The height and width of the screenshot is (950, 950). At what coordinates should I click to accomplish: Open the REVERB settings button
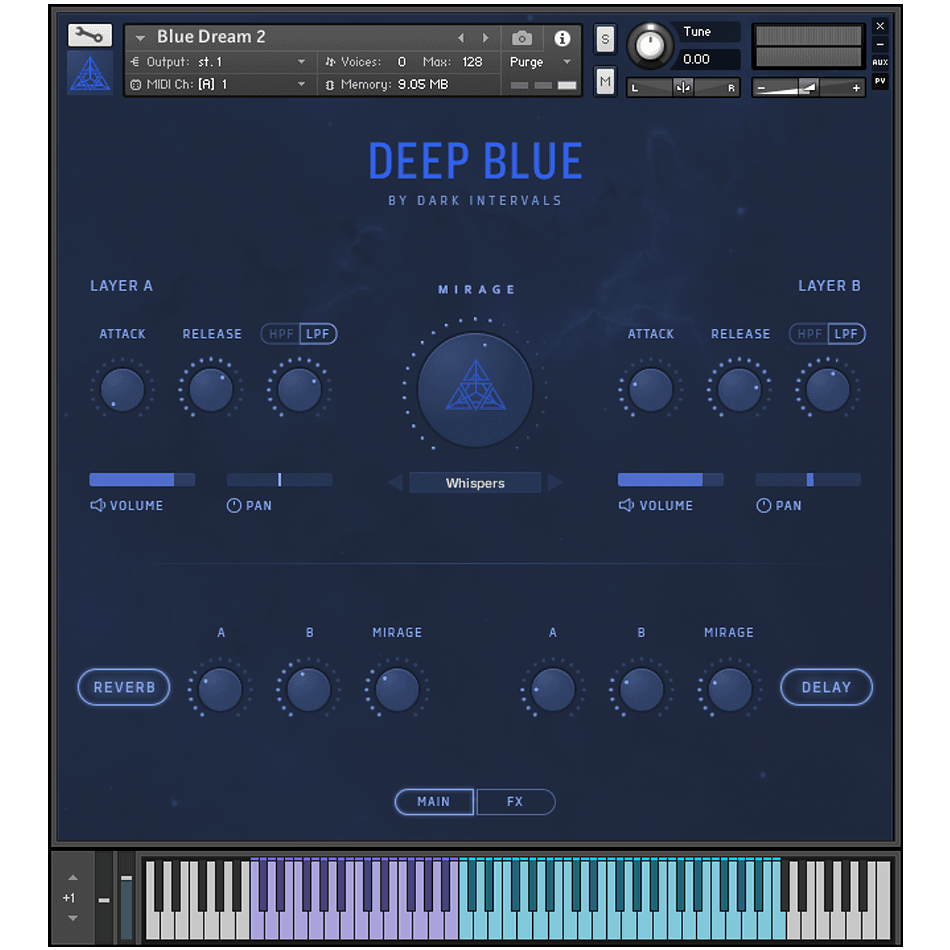123,687
